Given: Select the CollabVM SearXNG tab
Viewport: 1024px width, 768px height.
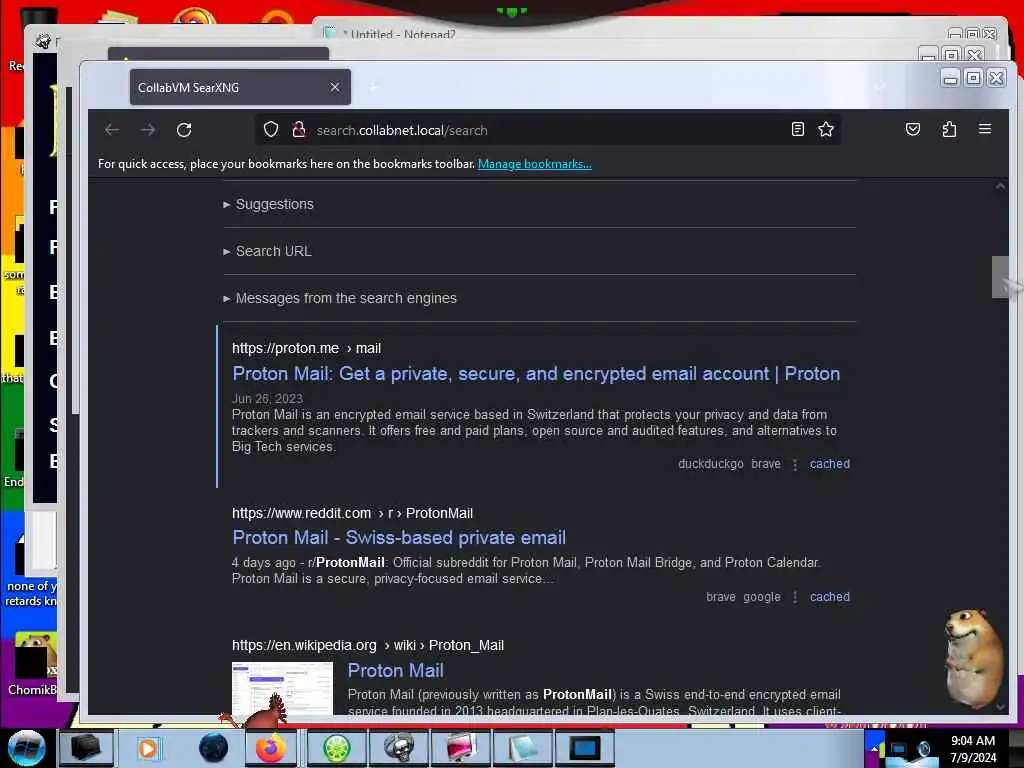Looking at the screenshot, I should click(240, 87).
